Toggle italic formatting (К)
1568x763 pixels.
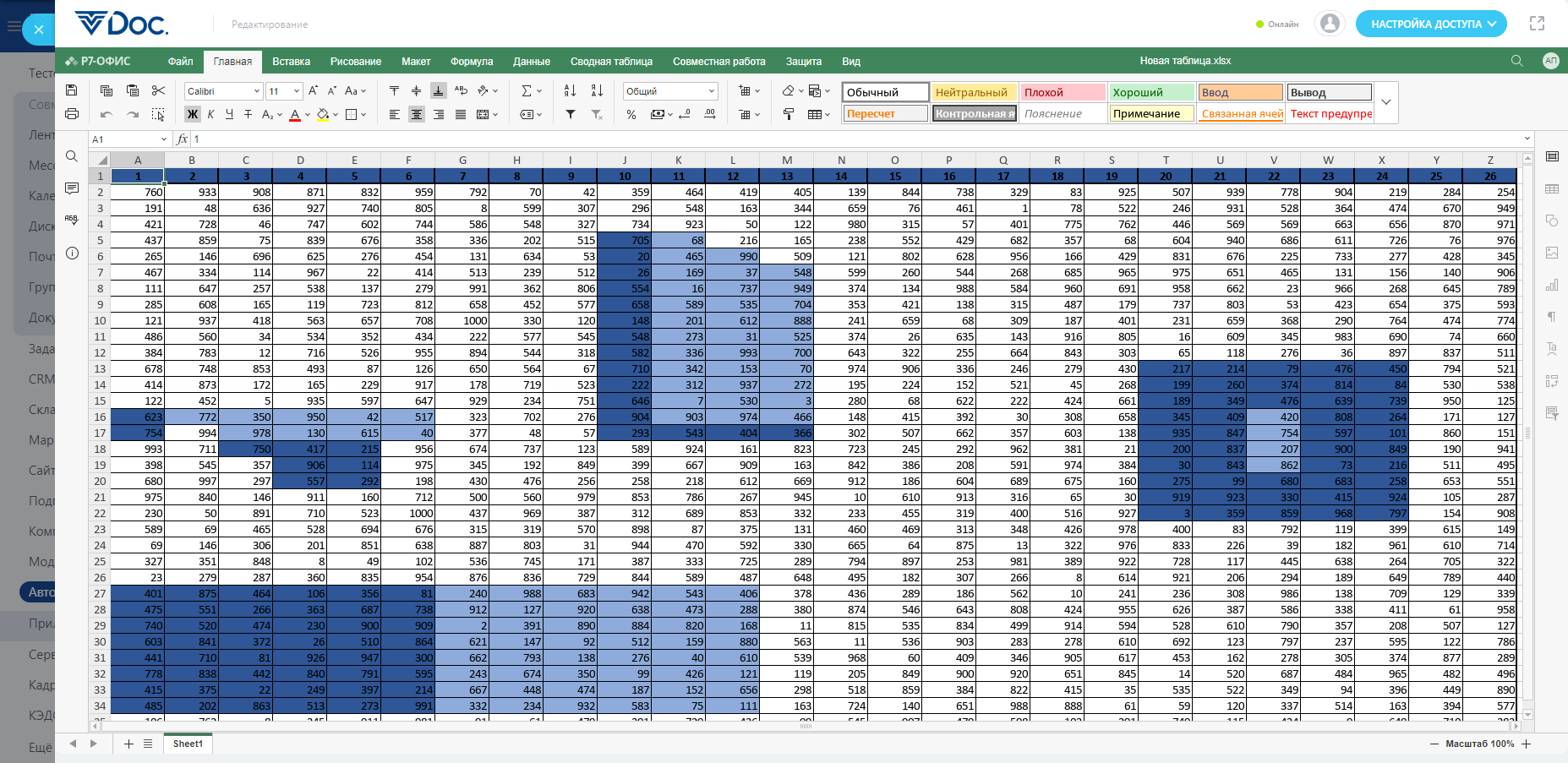[210, 114]
